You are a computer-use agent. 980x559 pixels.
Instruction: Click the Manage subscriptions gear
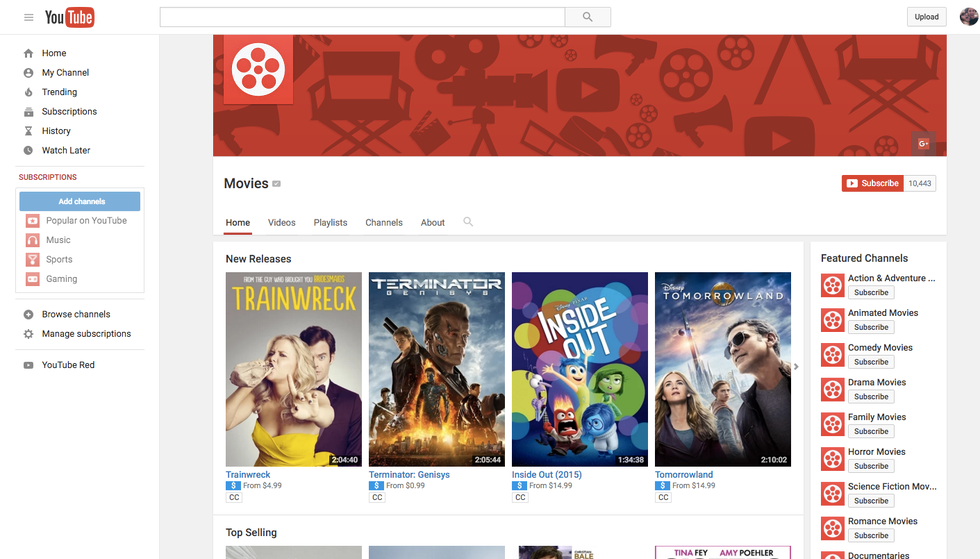[28, 334]
